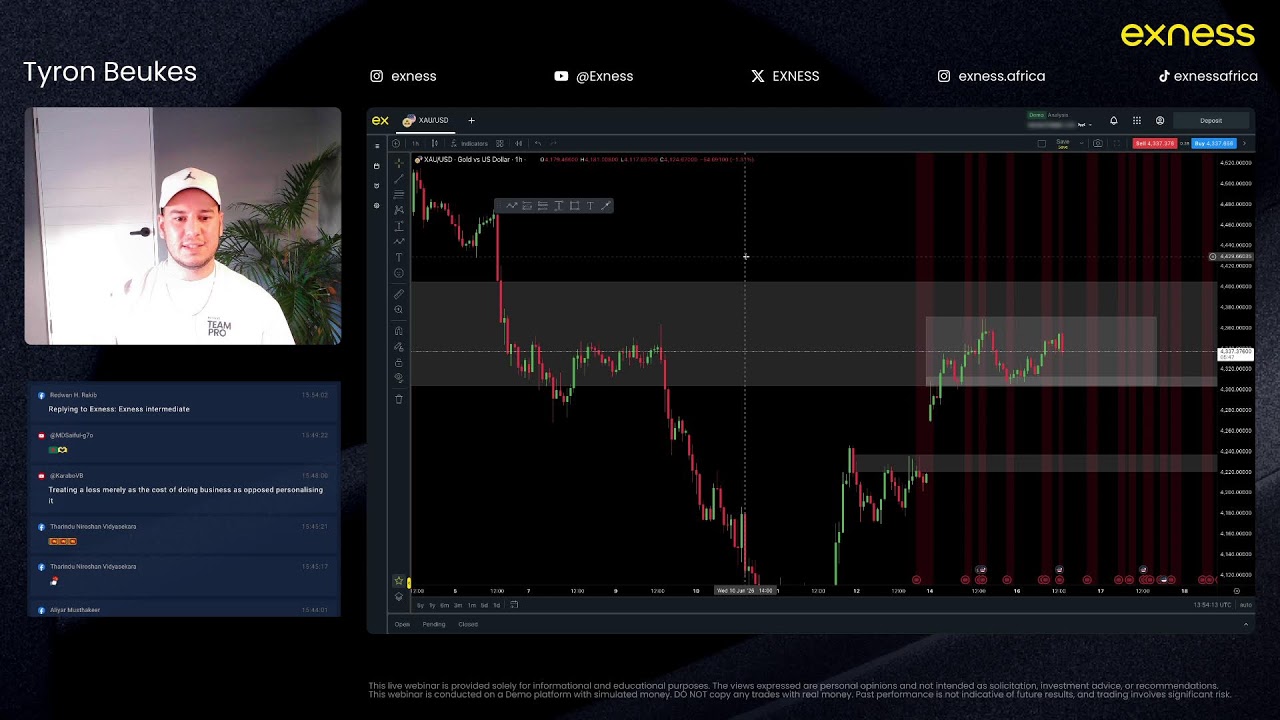Open the economic calendar sidebar icon
The width and height of the screenshot is (1280, 720).
coord(377,165)
